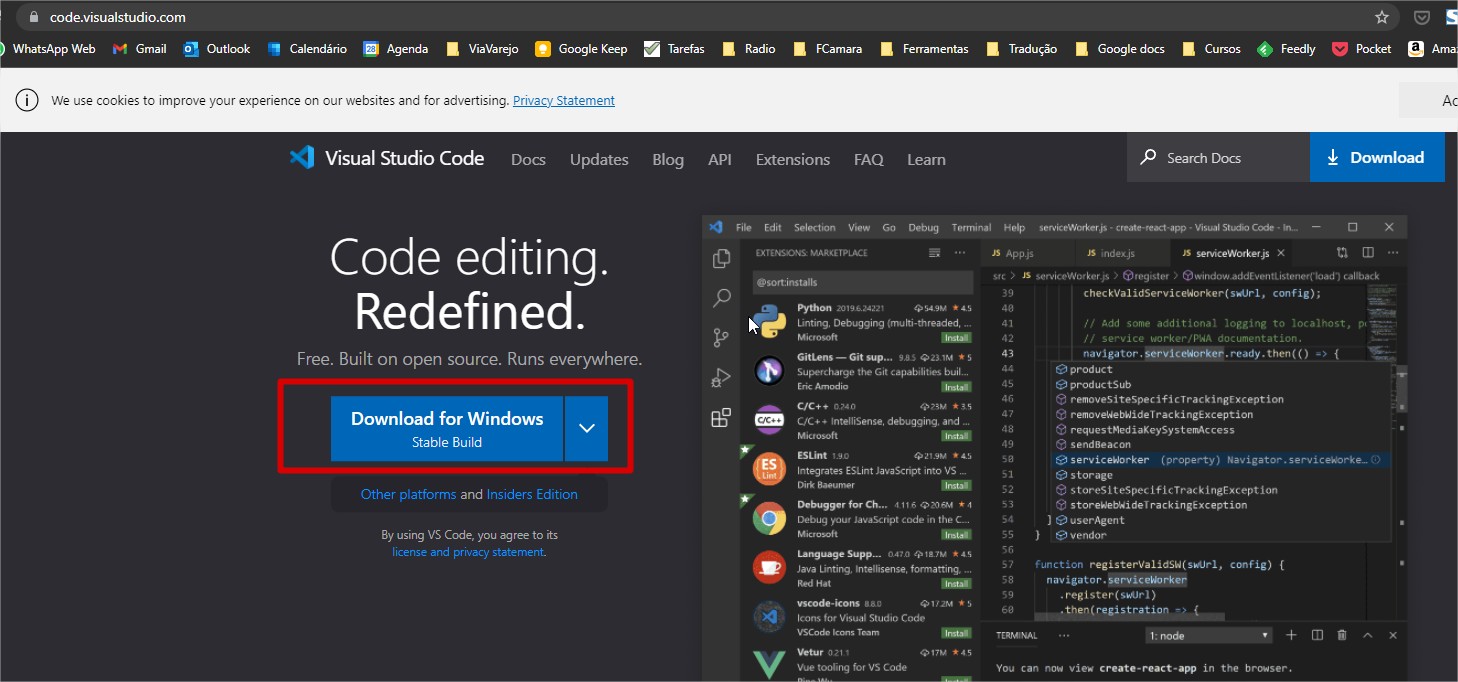Image resolution: width=1458 pixels, height=682 pixels.
Task: Expand the Cursos bookmarks folder
Action: point(1211,48)
